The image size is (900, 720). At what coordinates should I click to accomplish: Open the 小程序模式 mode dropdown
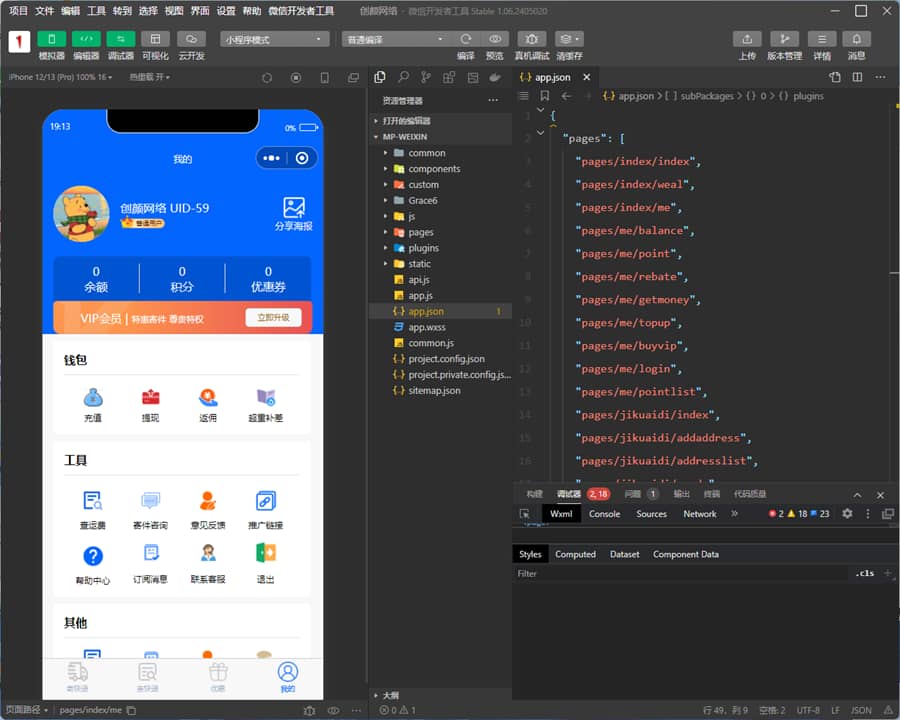(x=275, y=39)
